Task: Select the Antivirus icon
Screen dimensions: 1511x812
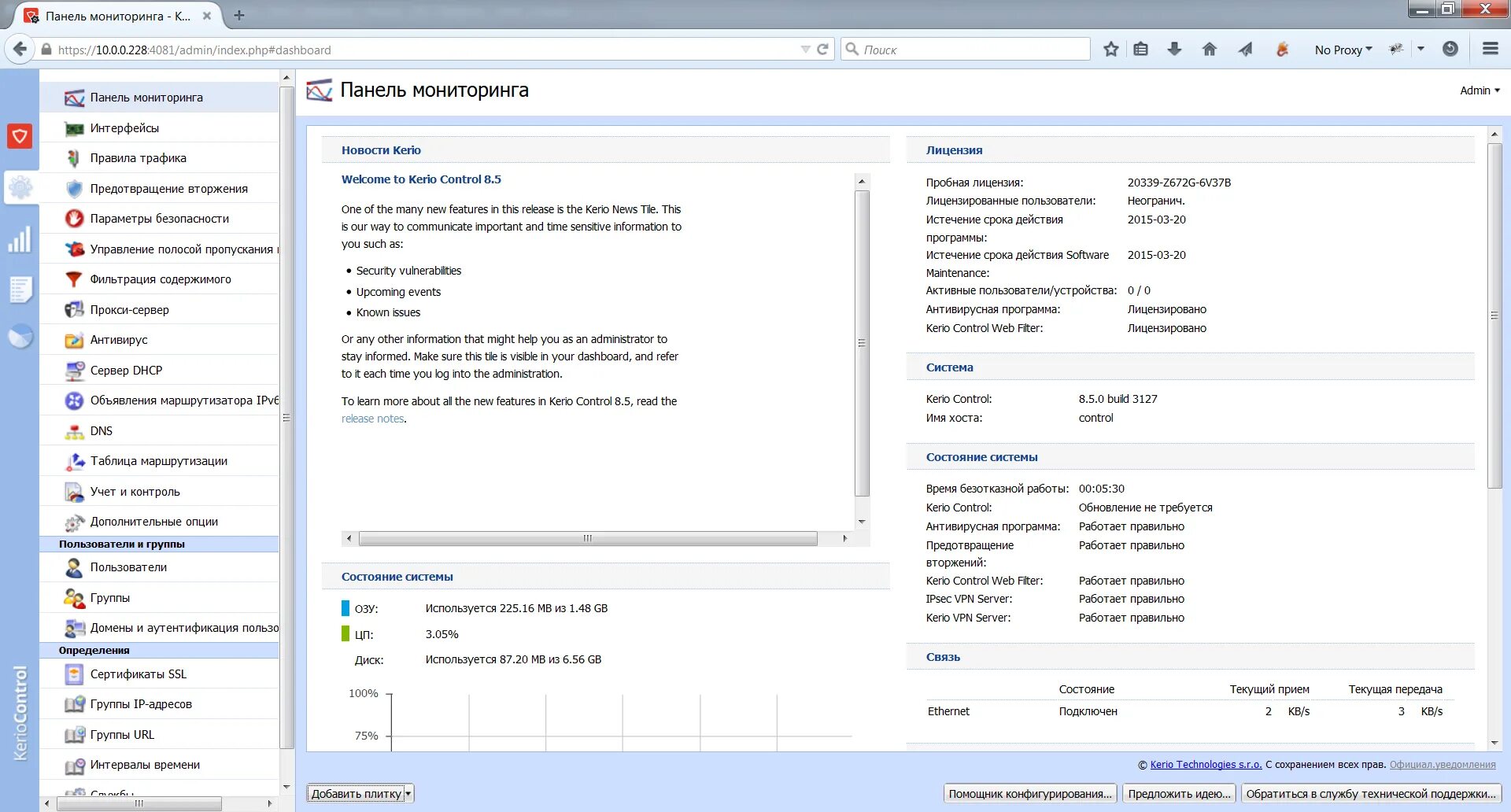Action: 74,340
